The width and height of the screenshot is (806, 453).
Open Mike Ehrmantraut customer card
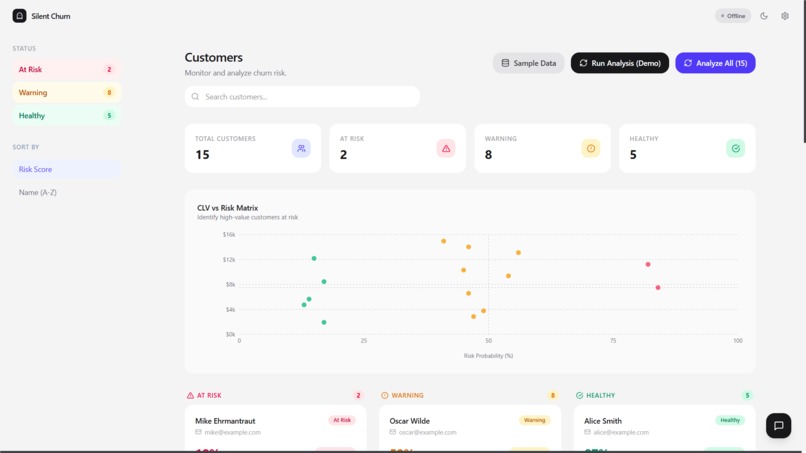(276, 428)
